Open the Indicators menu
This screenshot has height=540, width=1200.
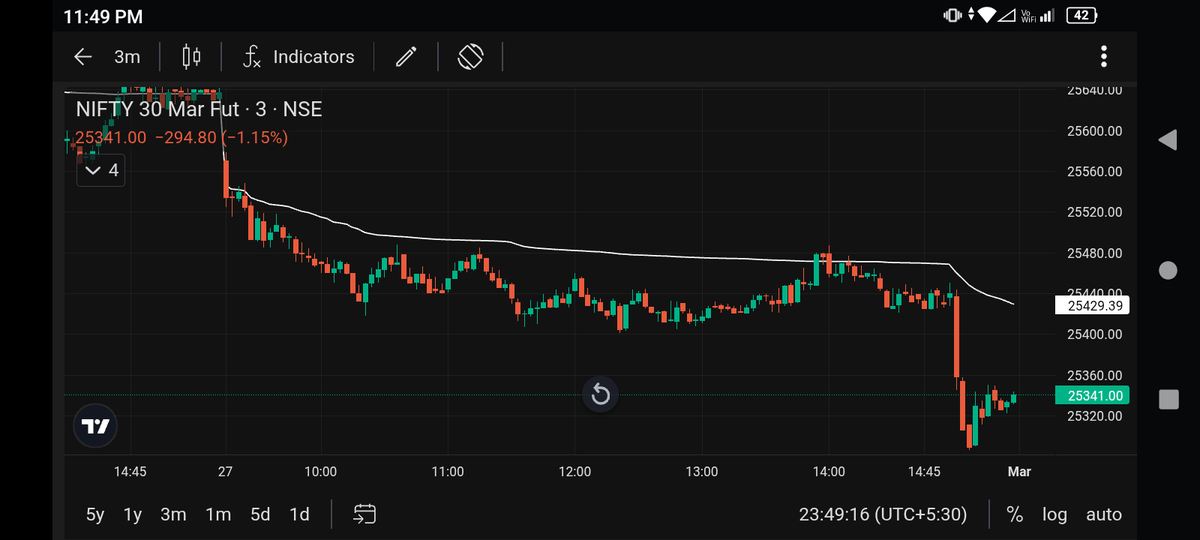299,57
